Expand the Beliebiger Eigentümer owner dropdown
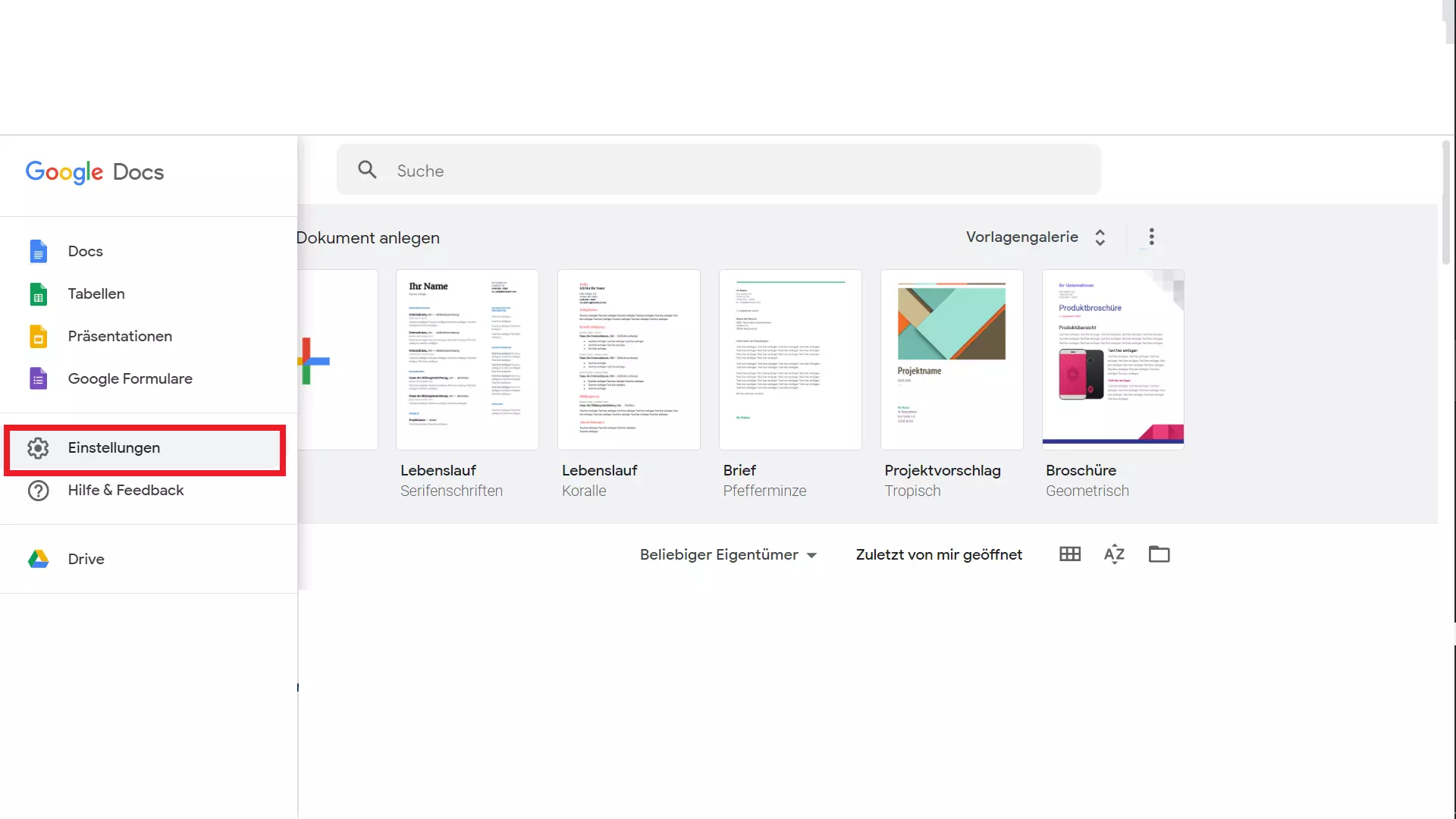The width and height of the screenshot is (1456, 819). pos(727,554)
